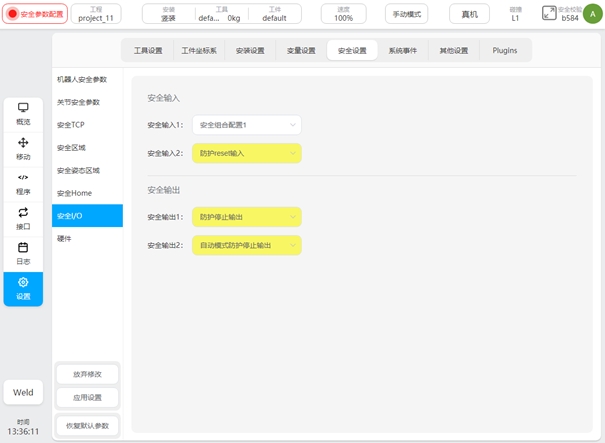
Task: Toggle the 真机 real robot button
Action: tap(469, 14)
